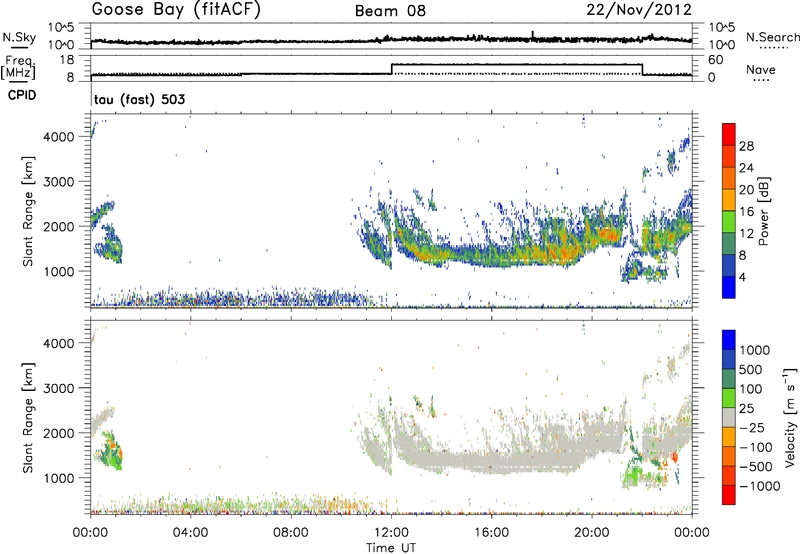Click the 'Power [dB]' colorbar title

pos(763,211)
